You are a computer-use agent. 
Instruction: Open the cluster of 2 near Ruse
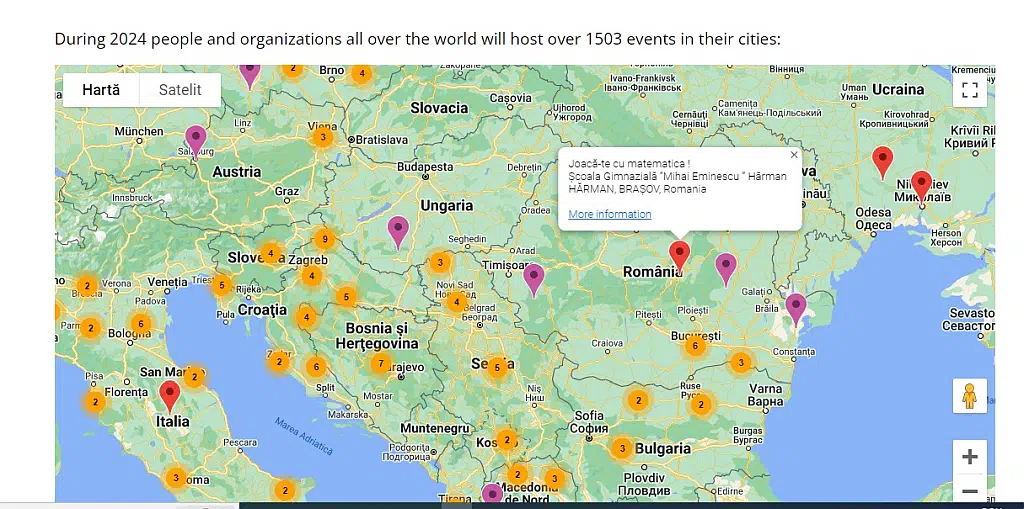tap(700, 405)
